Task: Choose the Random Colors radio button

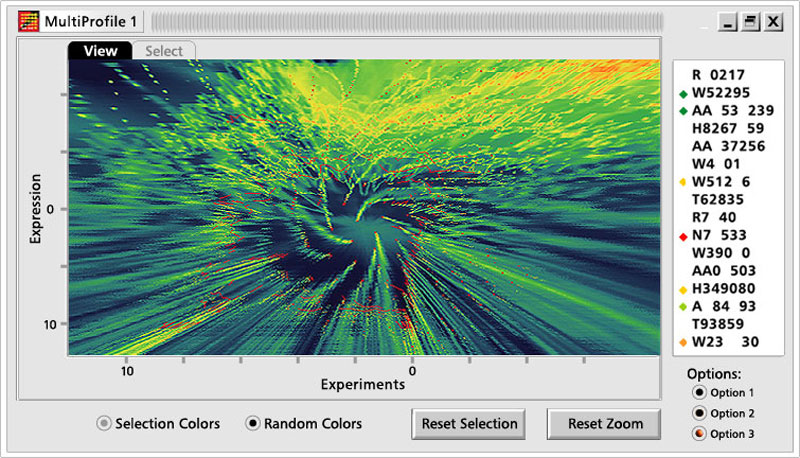Action: (x=253, y=423)
